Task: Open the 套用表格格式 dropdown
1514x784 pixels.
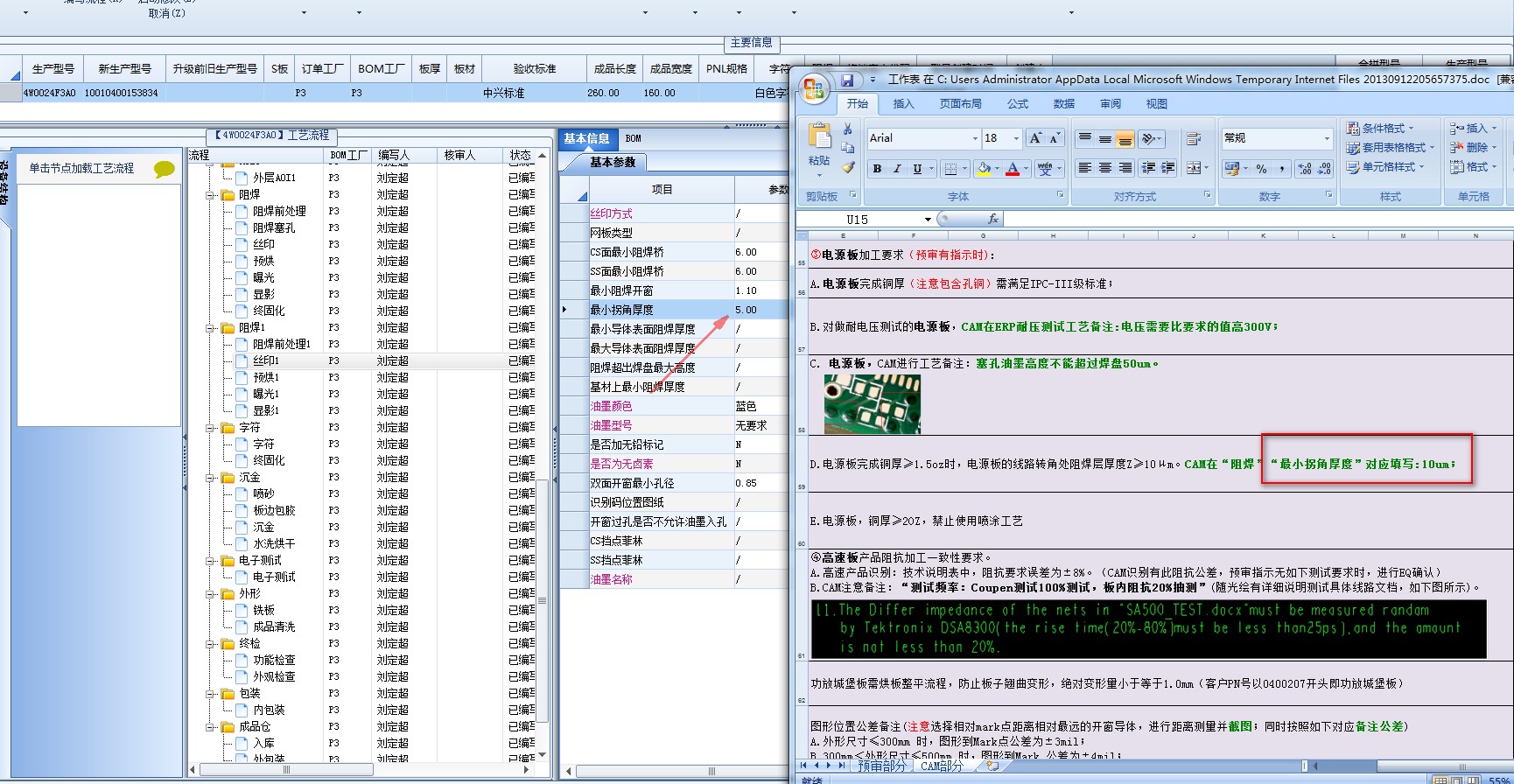Action: 1390,147
